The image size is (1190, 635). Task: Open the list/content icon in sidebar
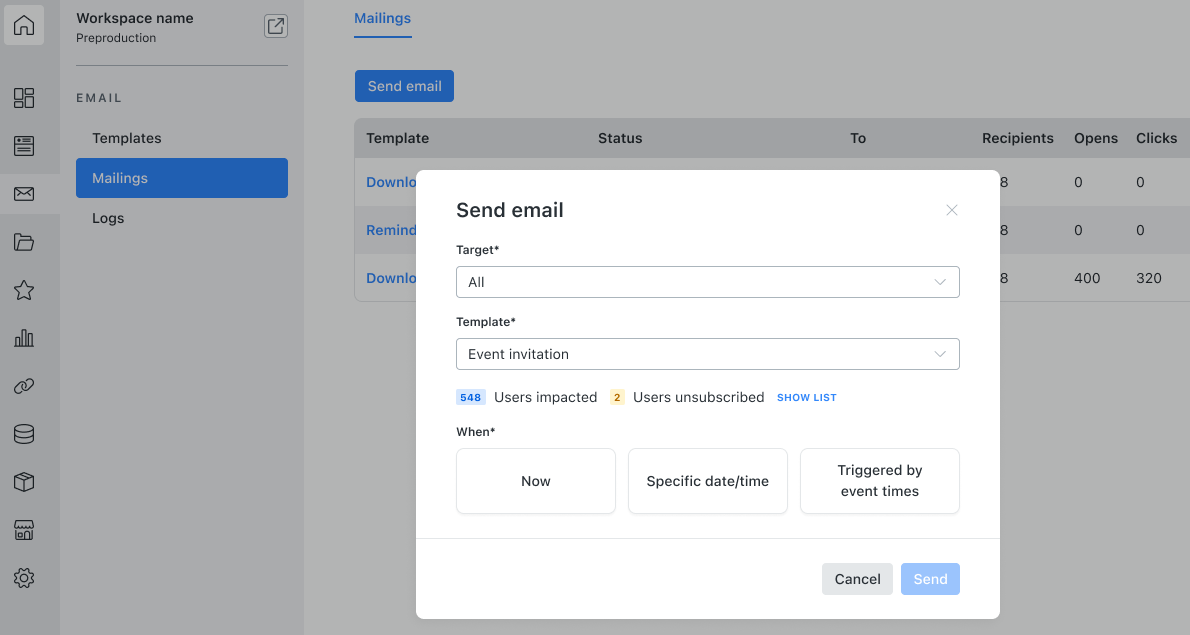[24, 146]
